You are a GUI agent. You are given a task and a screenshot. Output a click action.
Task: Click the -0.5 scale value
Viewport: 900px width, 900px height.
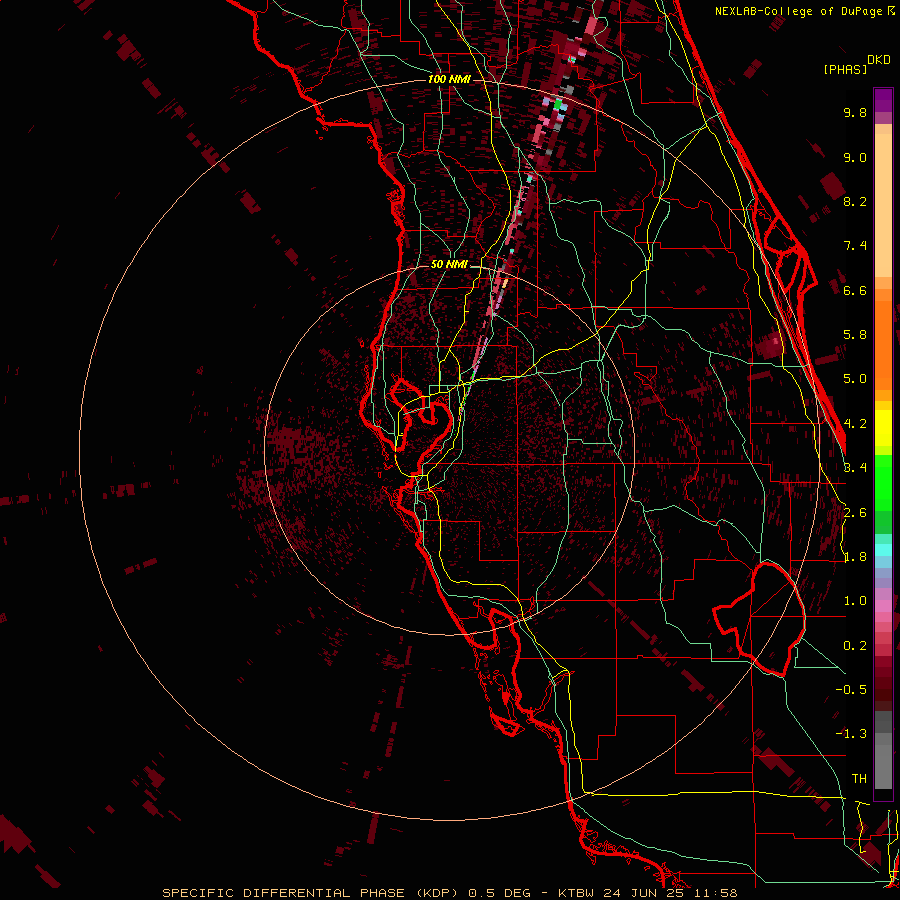click(x=851, y=690)
